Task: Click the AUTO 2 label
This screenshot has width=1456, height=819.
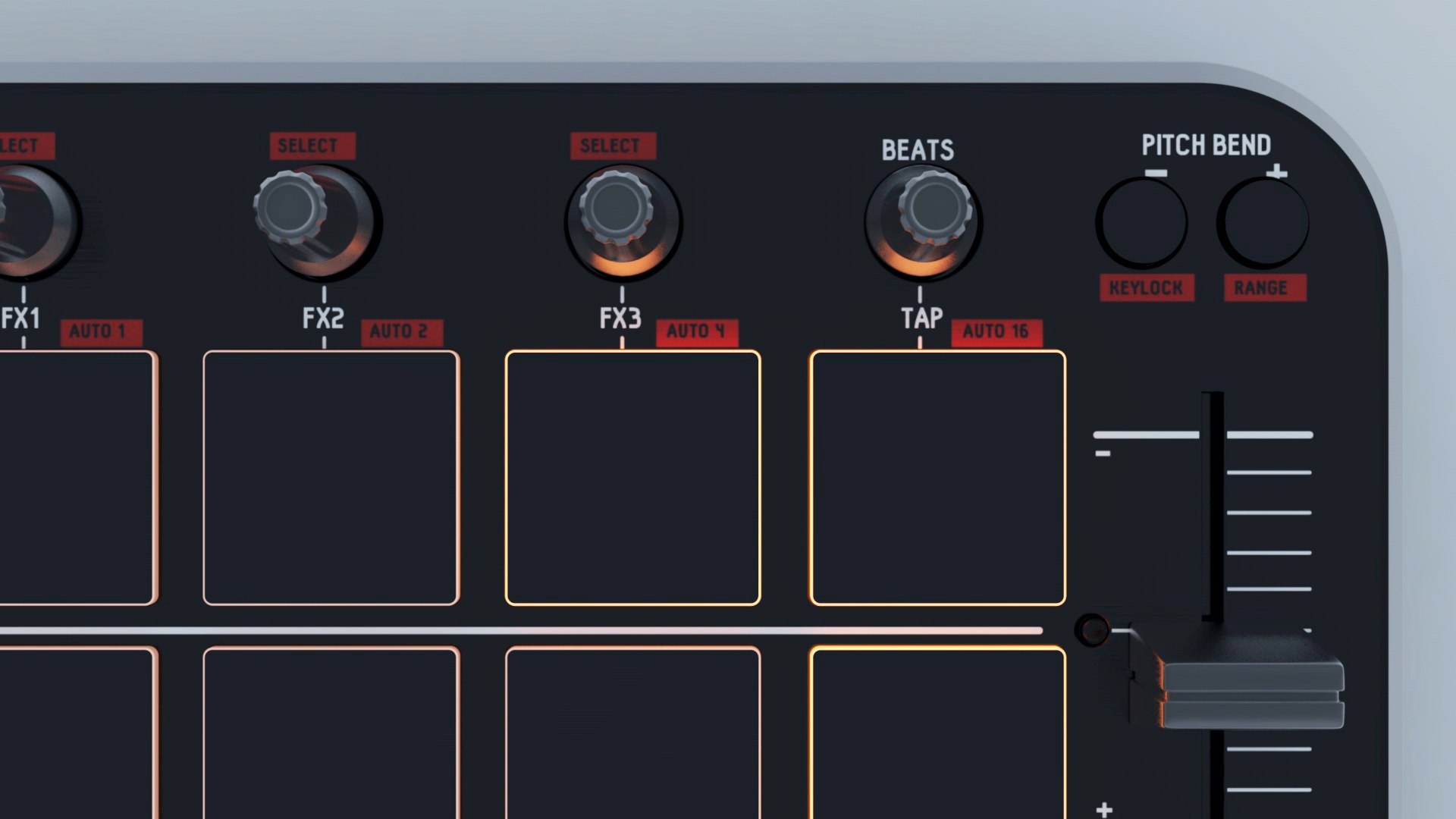Action: 402,332
